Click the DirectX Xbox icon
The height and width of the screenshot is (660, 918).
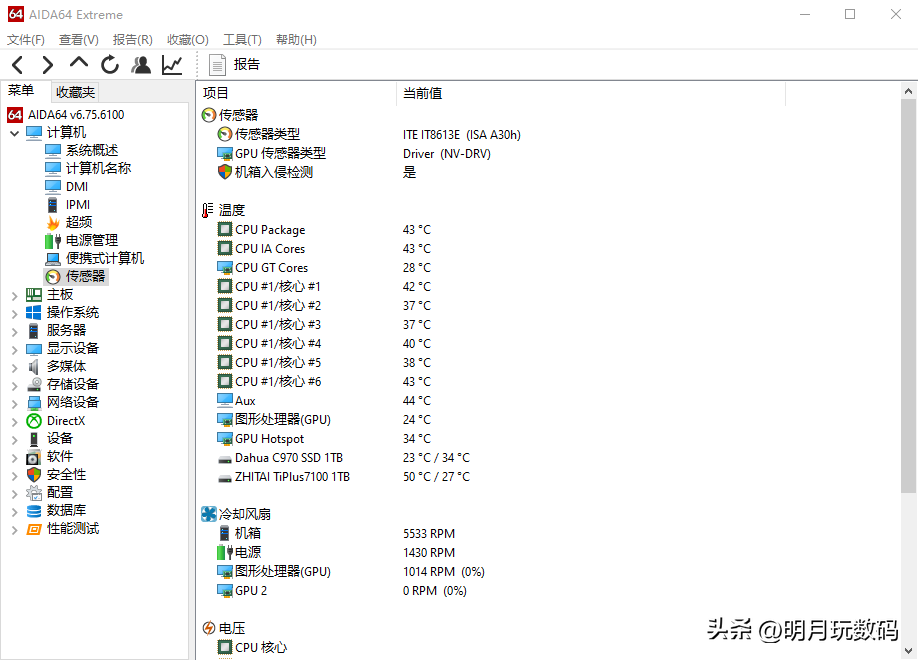(x=34, y=421)
